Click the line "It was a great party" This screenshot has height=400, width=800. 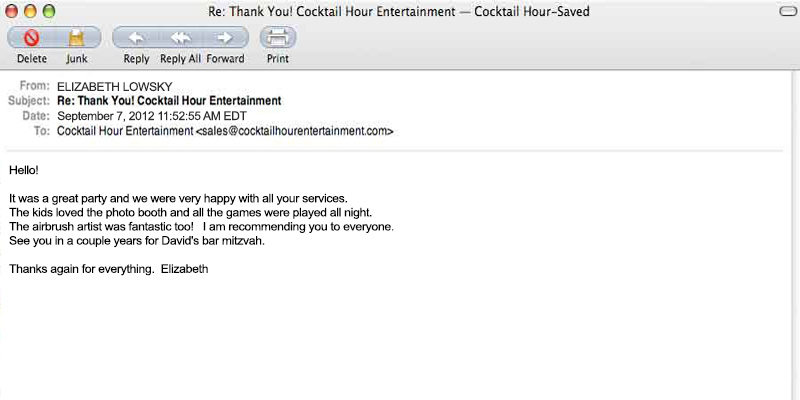pyautogui.click(x=178, y=198)
